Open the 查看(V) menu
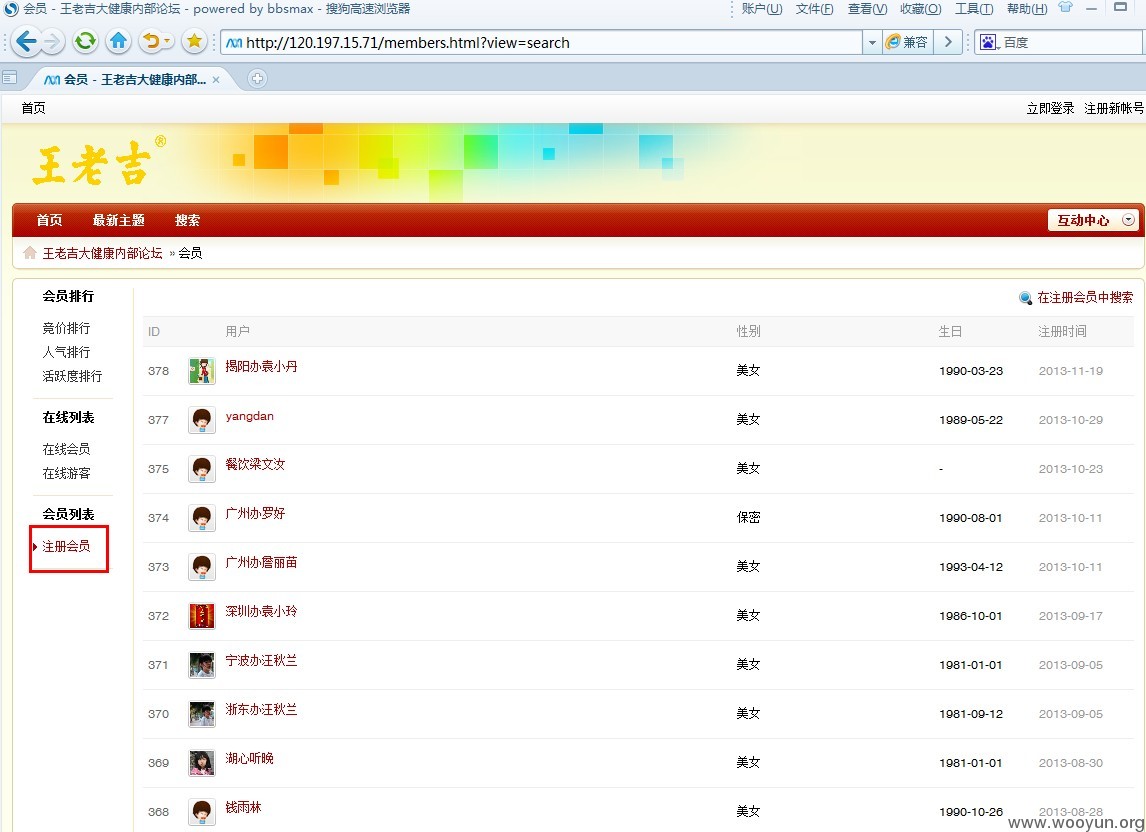 (x=867, y=9)
